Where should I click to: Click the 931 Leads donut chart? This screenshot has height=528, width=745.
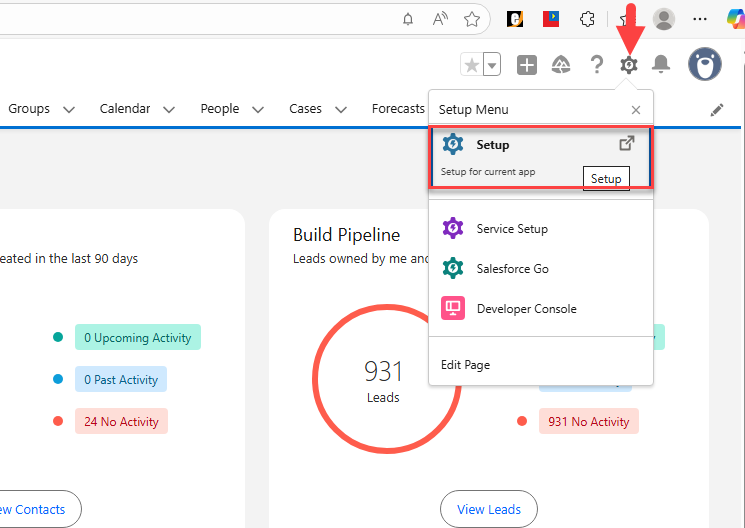(383, 380)
